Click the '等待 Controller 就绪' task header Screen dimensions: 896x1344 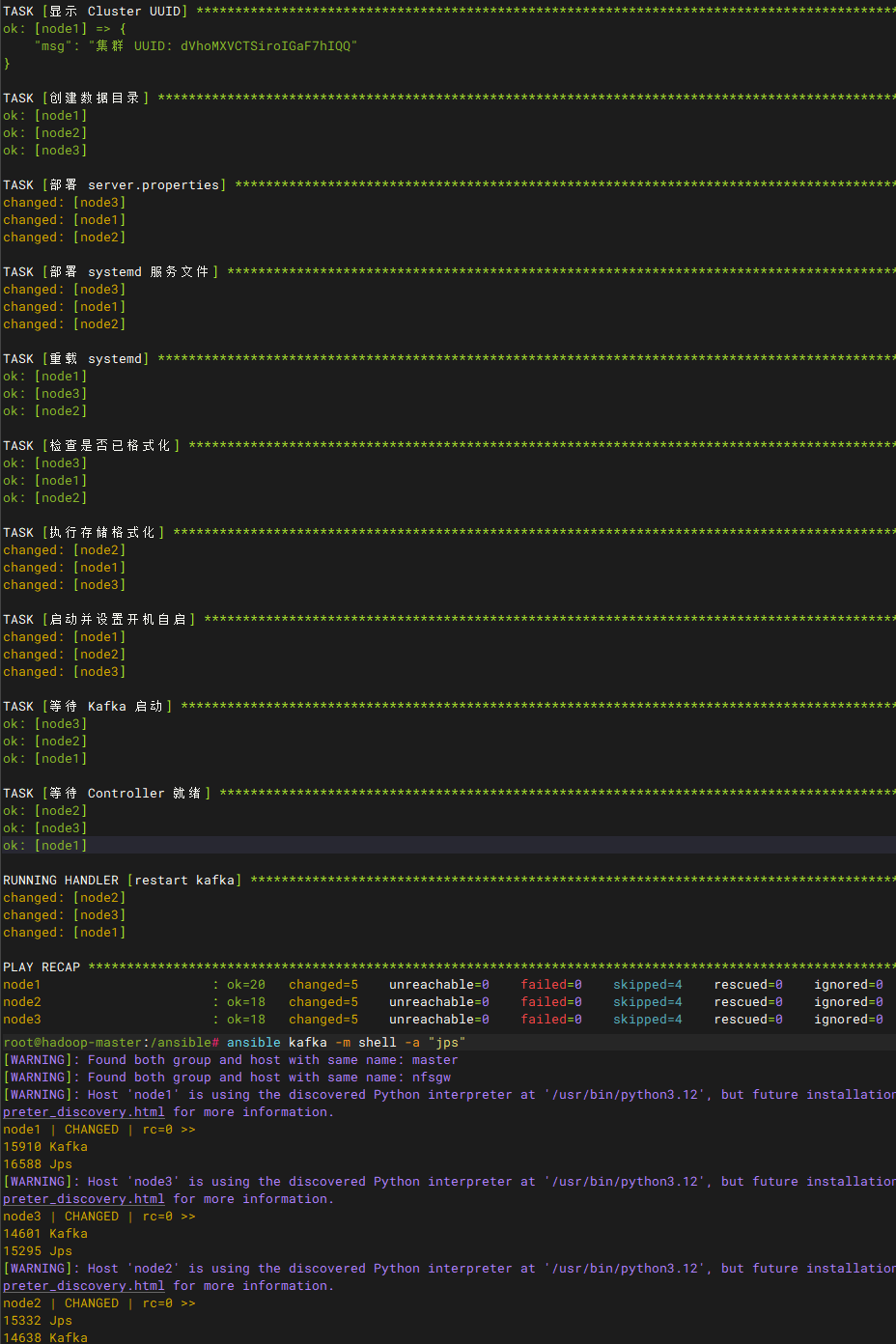449,794
